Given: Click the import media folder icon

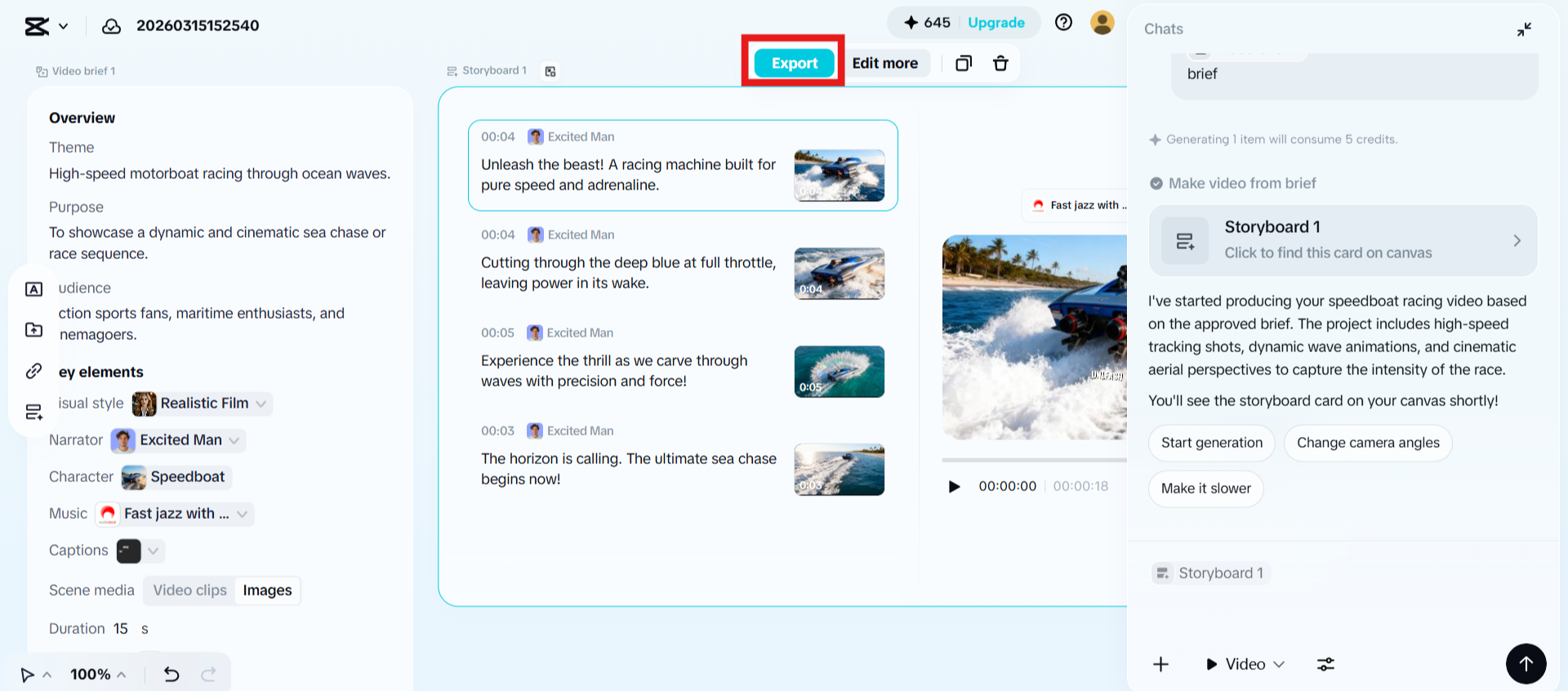Looking at the screenshot, I should tap(33, 329).
